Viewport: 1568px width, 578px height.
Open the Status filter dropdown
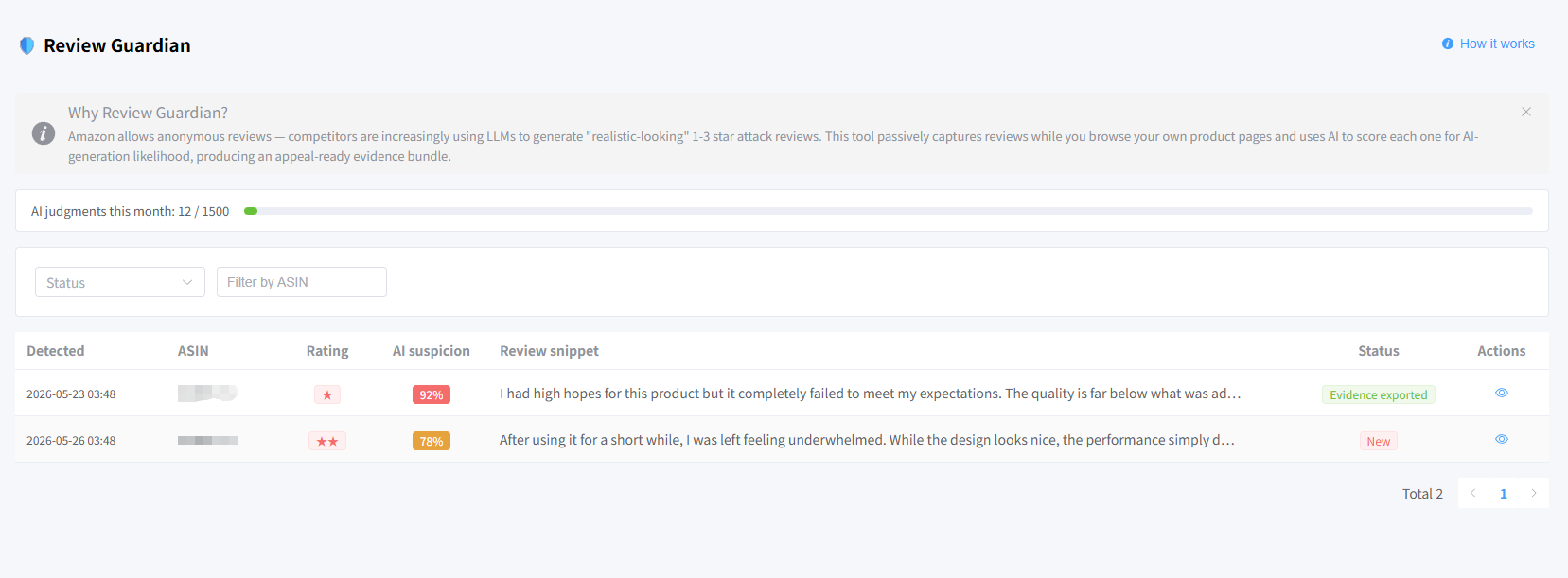click(120, 282)
